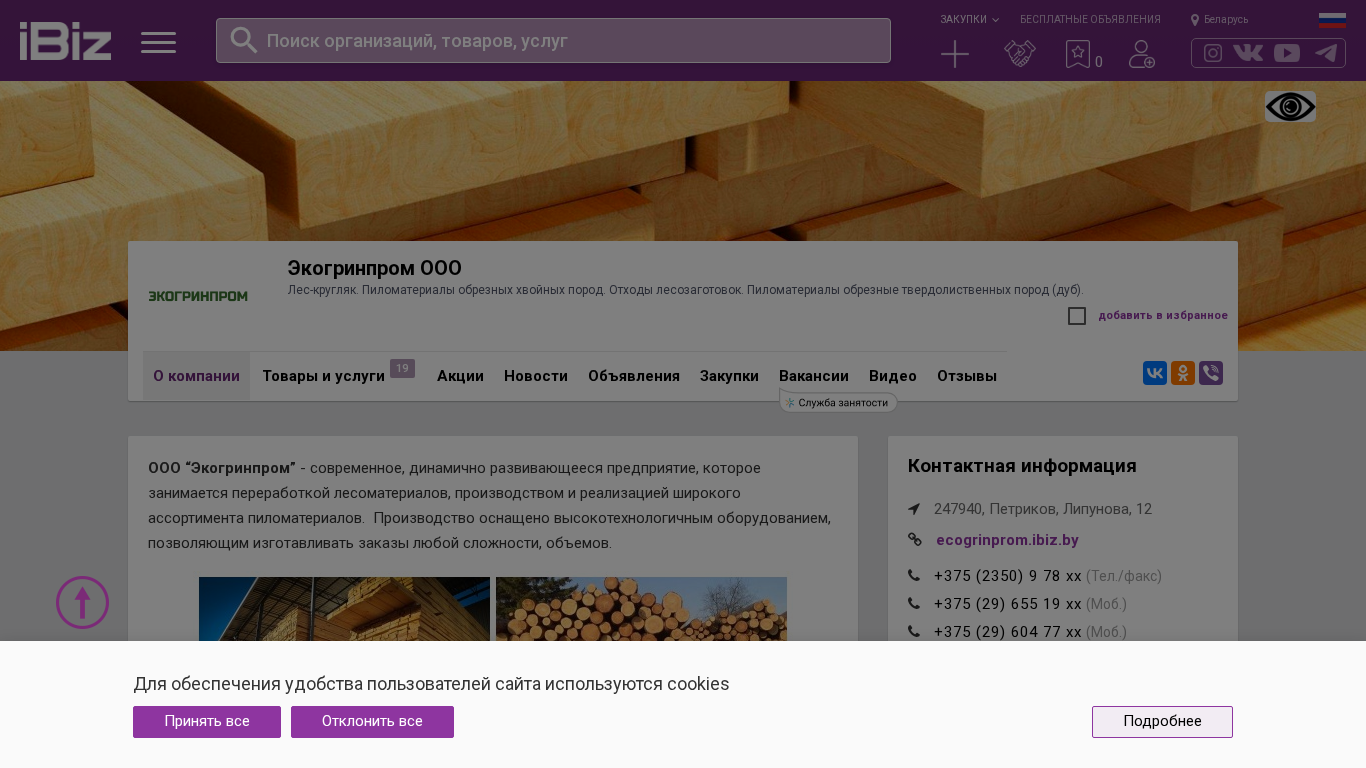Click the favorites counter 0

coord(1099,62)
